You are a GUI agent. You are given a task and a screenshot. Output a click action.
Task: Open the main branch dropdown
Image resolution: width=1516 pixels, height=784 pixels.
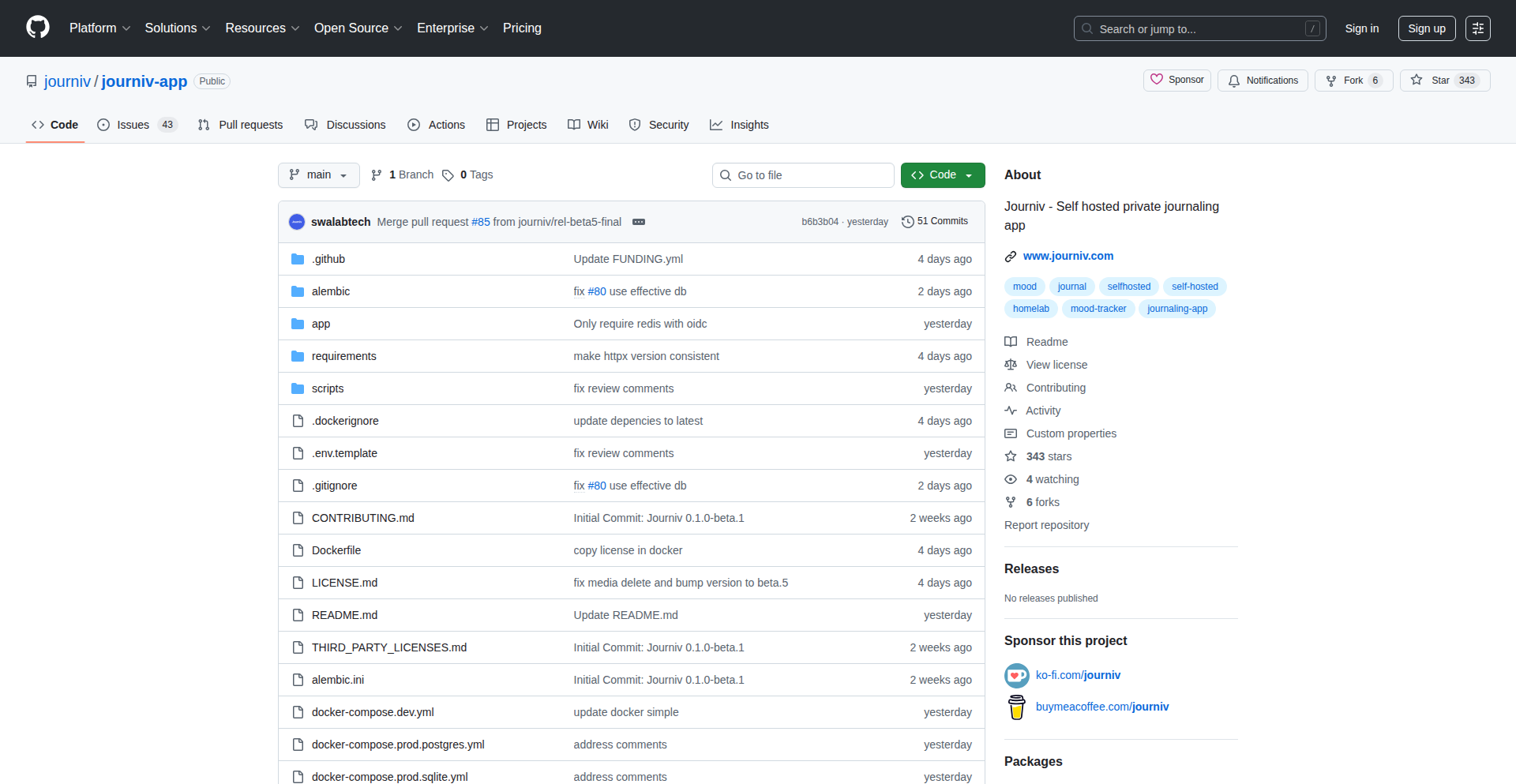[318, 175]
